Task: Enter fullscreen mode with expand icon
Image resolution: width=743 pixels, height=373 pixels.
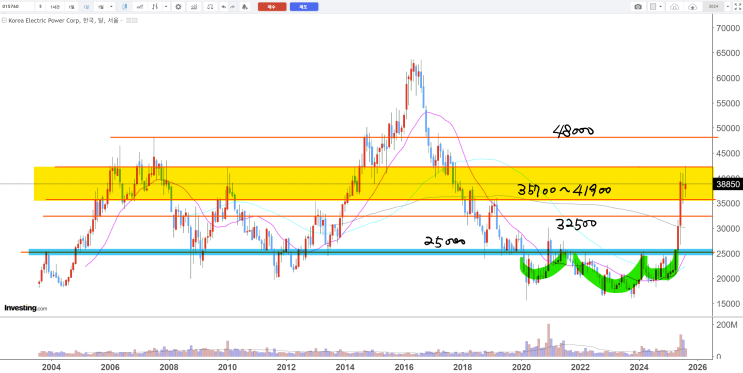Action: click(x=738, y=7)
